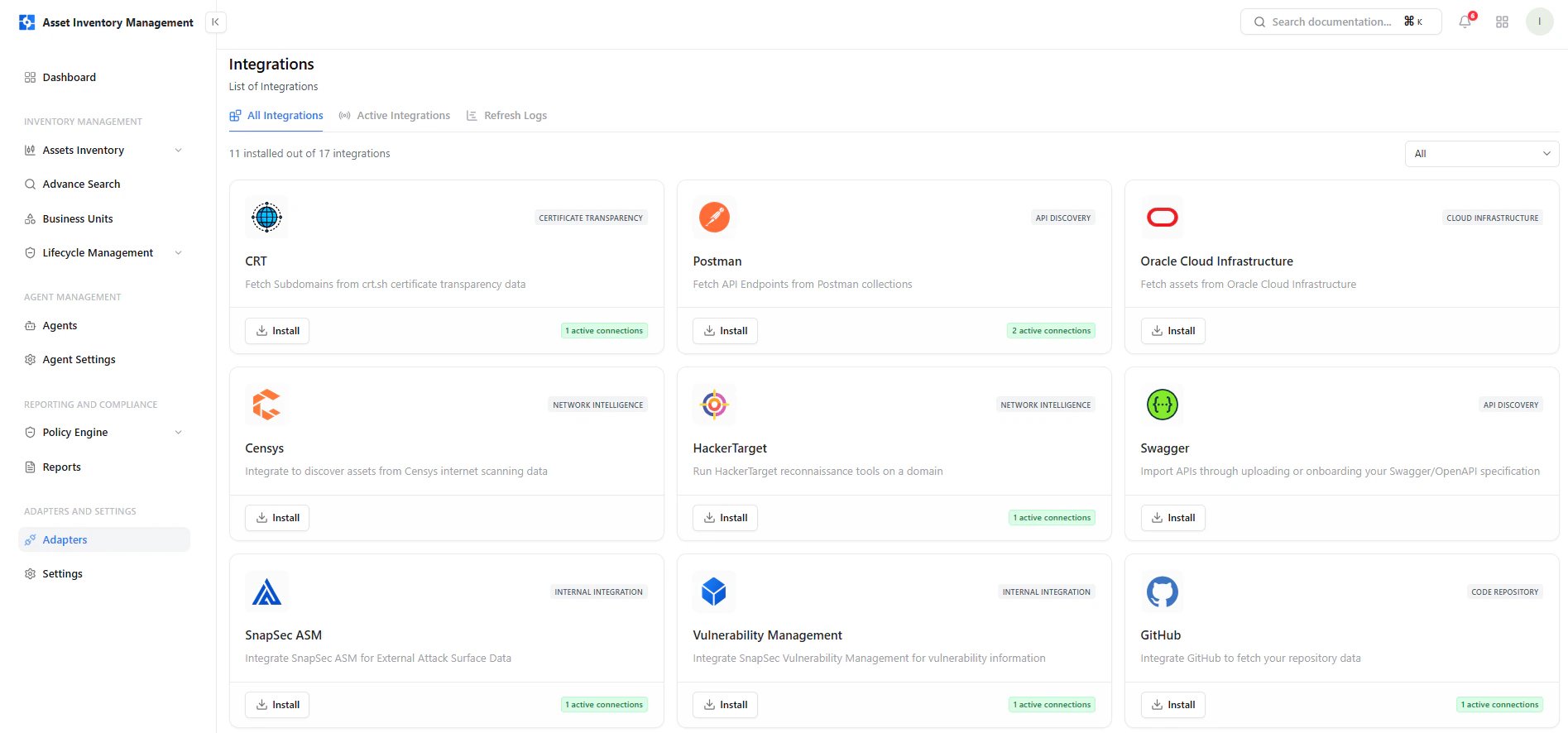Click the Search documentation field
1568x733 pixels.
pos(1340,22)
